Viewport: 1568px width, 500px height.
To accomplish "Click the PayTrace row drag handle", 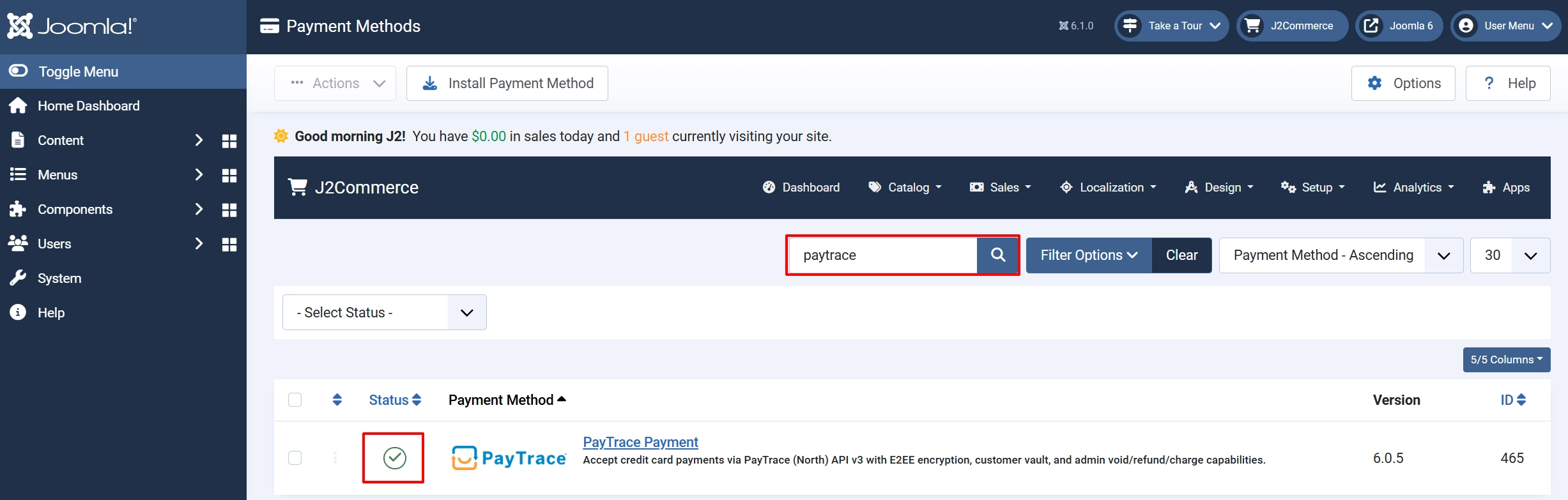I will [335, 458].
